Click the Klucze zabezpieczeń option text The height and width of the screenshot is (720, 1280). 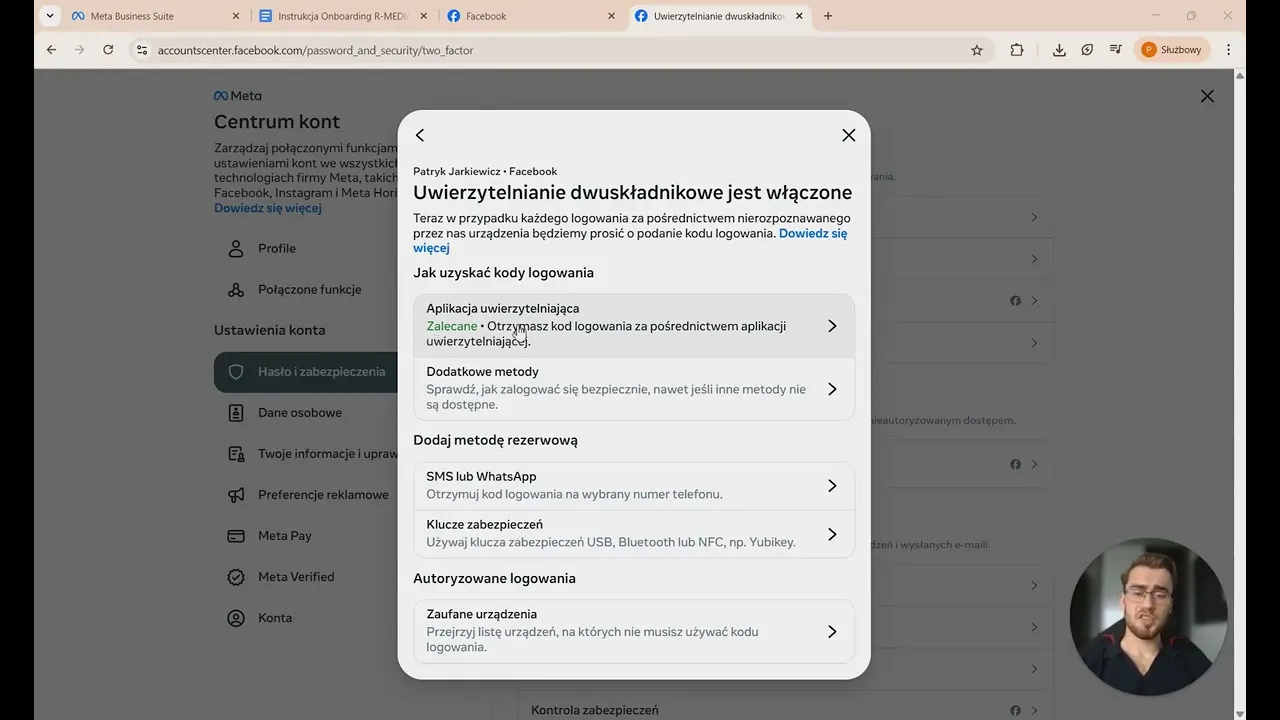[484, 525]
